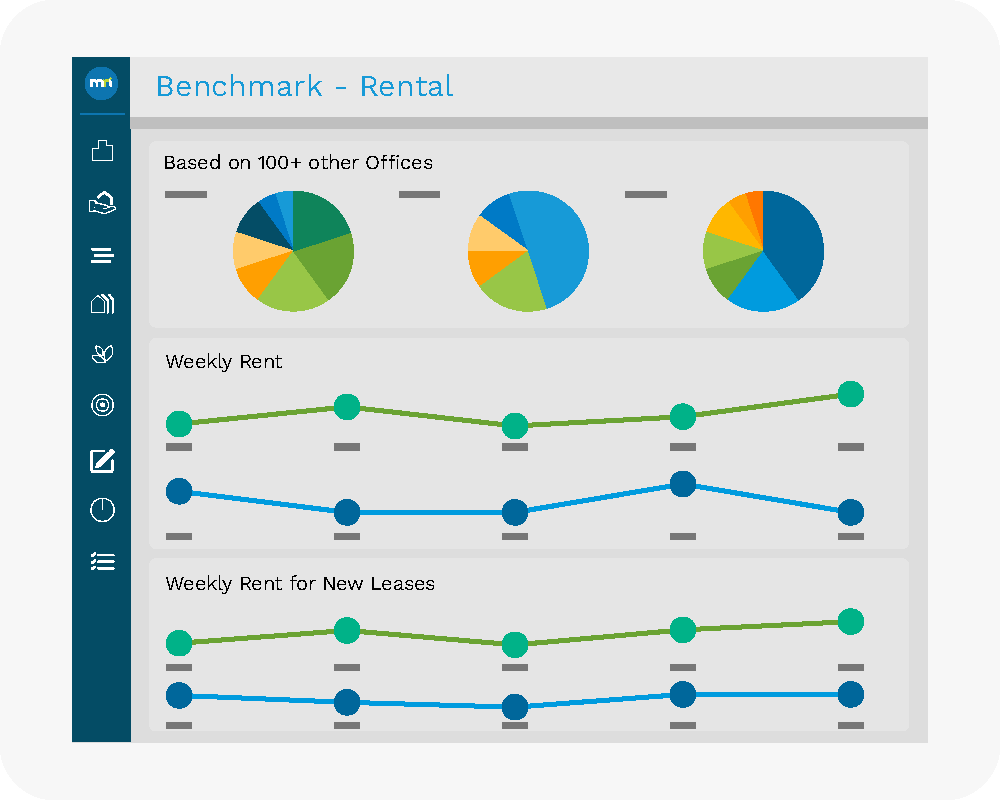Select the hand holding house icon
Viewport: 1000px width, 800px height.
102,203
